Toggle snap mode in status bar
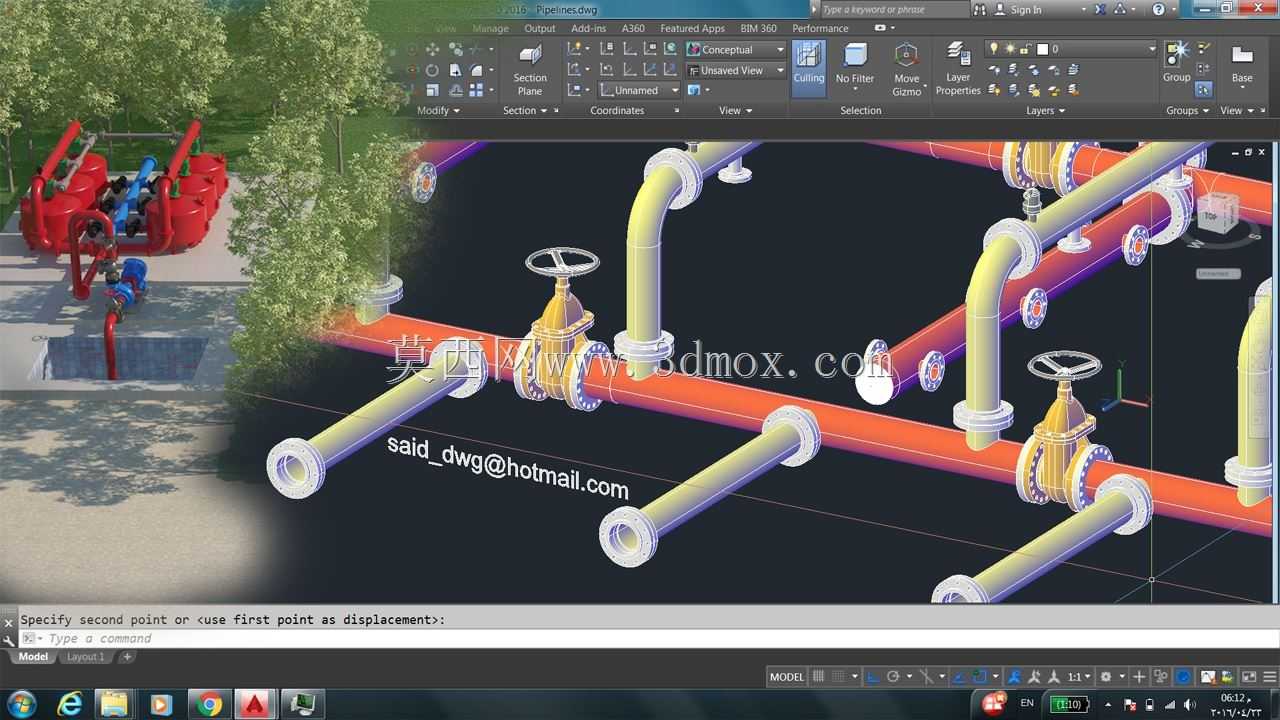This screenshot has width=1280, height=720. [x=840, y=677]
